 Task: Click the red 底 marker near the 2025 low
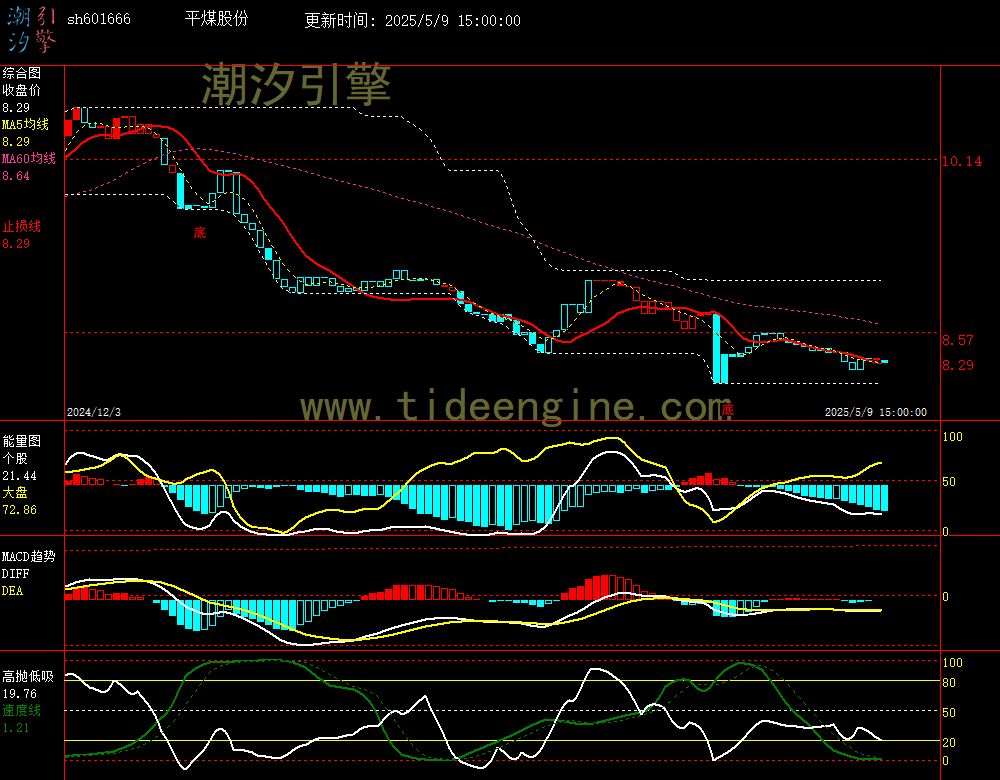point(727,409)
